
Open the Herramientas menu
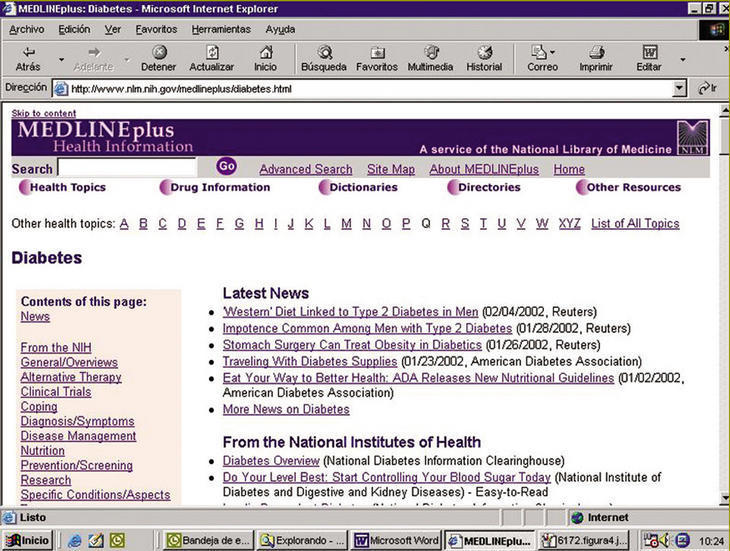click(220, 29)
